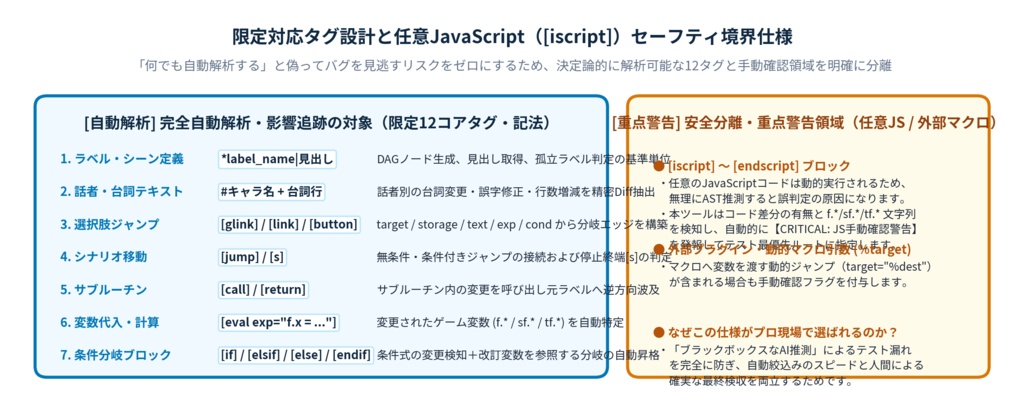
Task: Select row label 3. 選択肢ジャンプ
Action: [110, 225]
